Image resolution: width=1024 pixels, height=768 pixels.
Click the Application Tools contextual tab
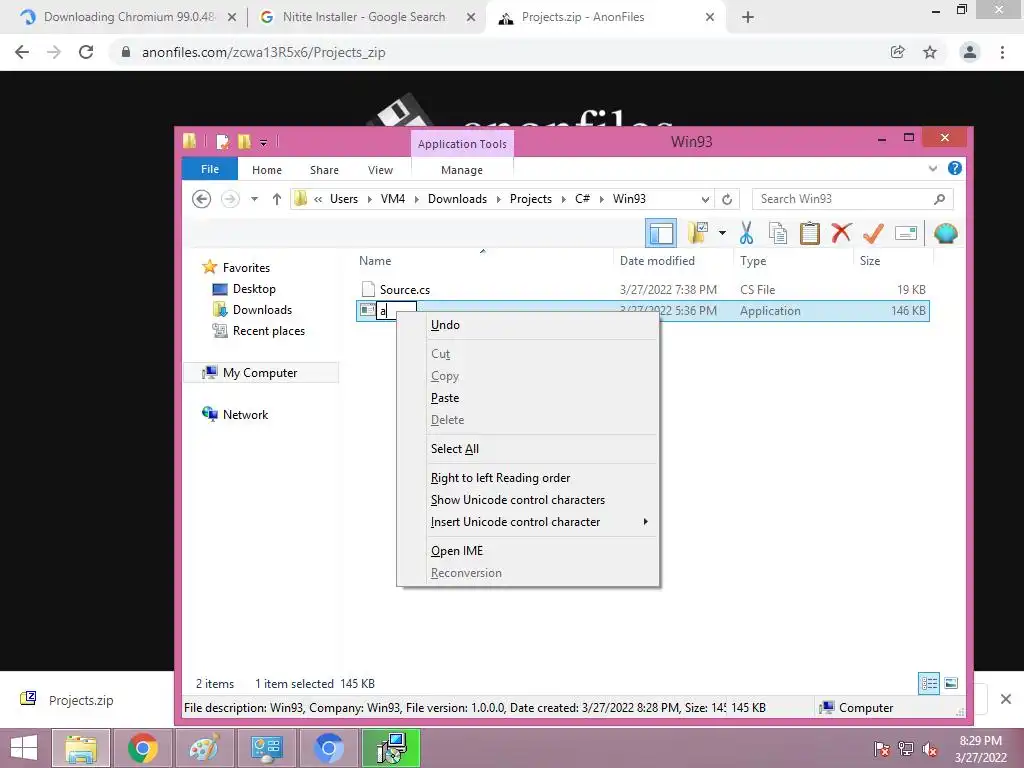coord(462,144)
